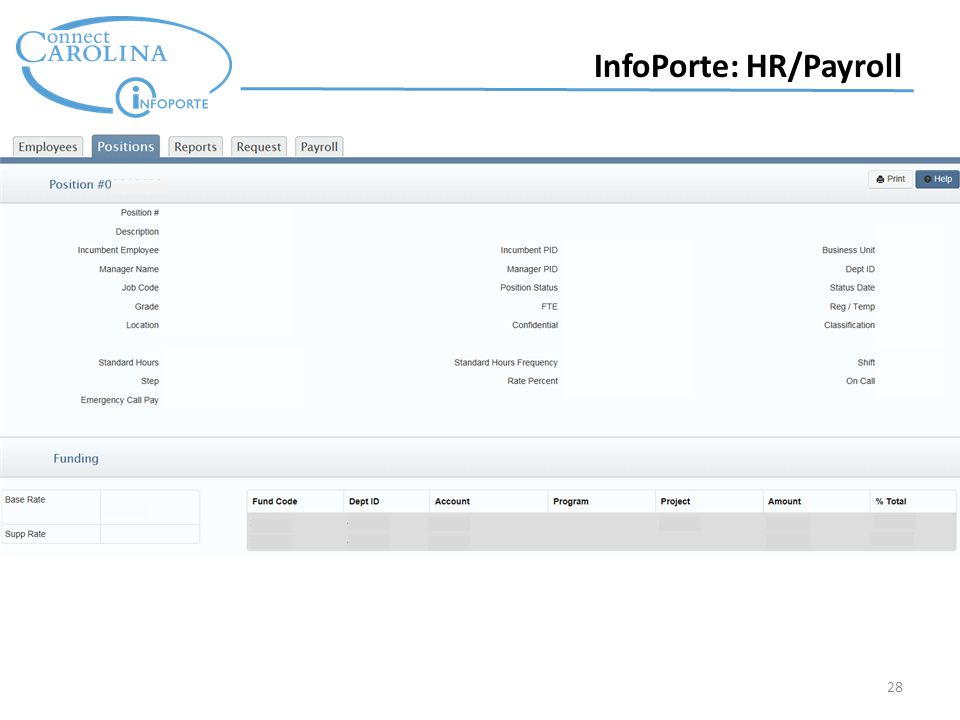Switch to the Reports tab
Viewport: 960px width, 720px height.
(x=195, y=147)
